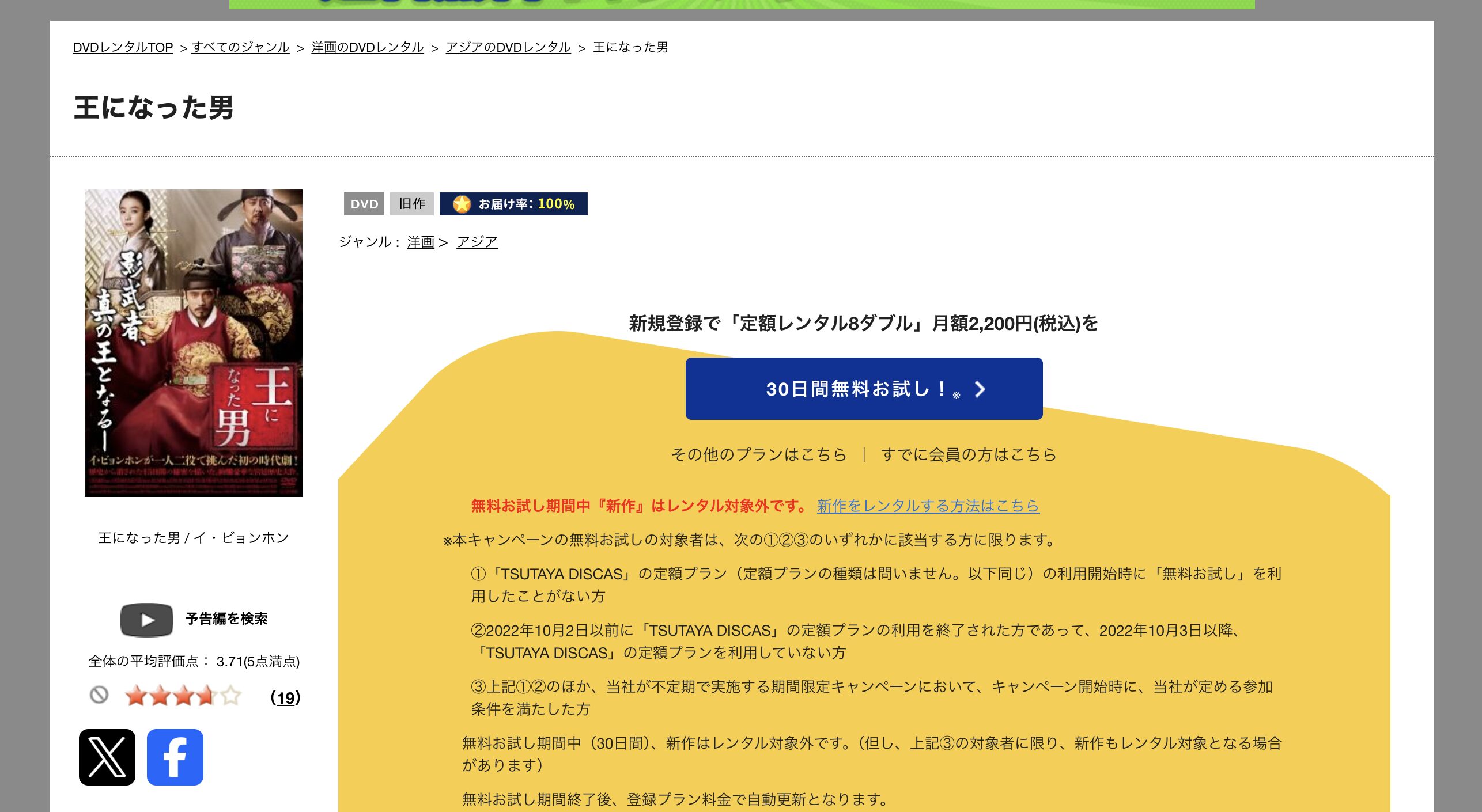Rate one star
Viewport: 1482px width, 812px height.
136,696
